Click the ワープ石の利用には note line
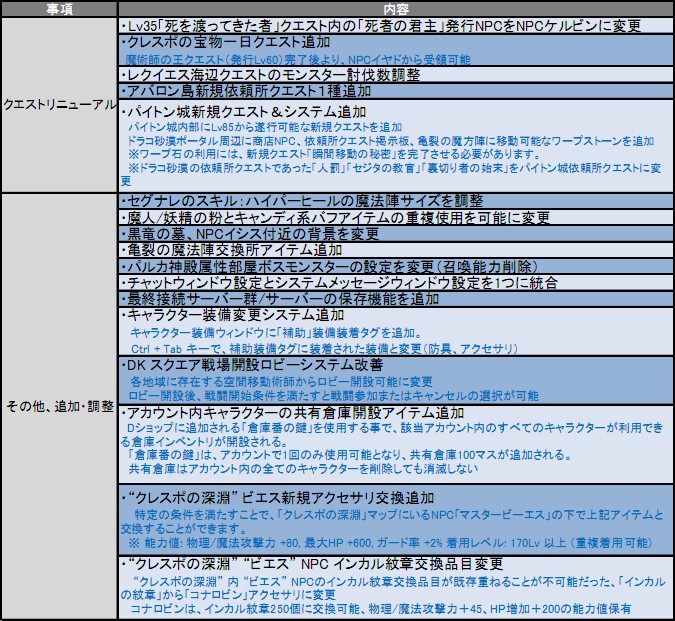 coord(334,154)
